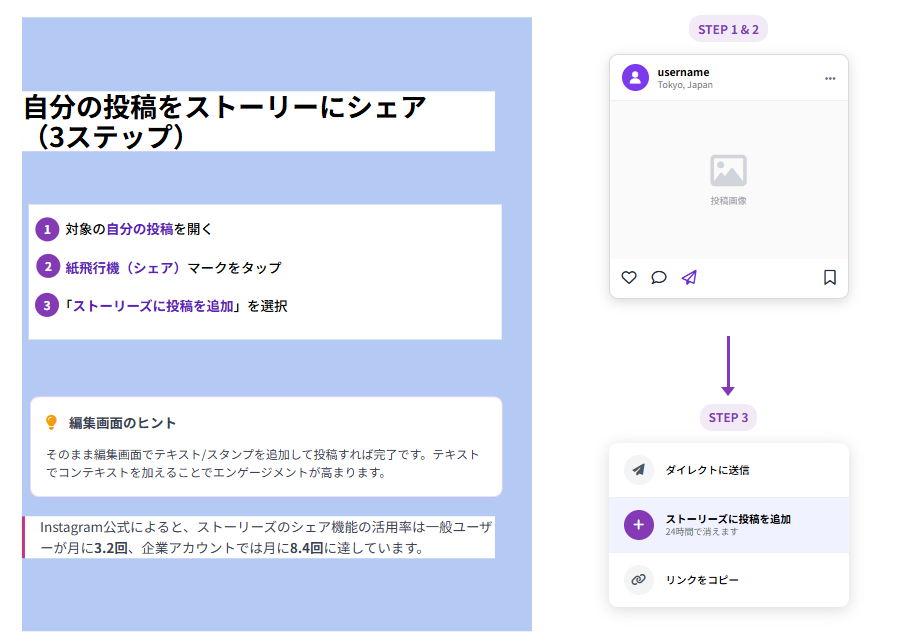Click the username text in post header

[683, 72]
